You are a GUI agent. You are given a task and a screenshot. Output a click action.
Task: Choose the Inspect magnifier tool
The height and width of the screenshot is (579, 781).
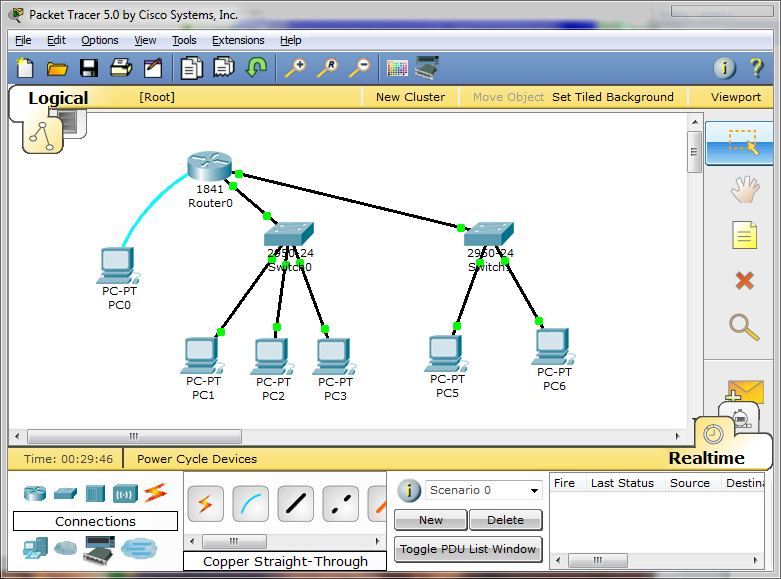[x=744, y=327]
